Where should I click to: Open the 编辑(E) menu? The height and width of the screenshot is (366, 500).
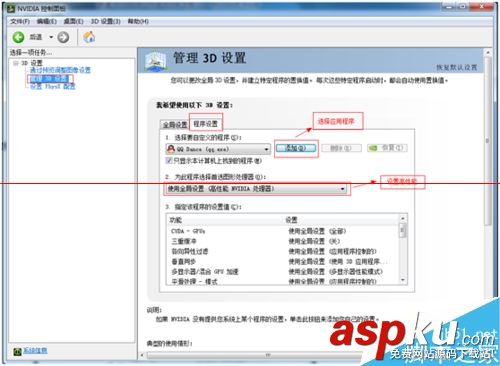[47, 21]
